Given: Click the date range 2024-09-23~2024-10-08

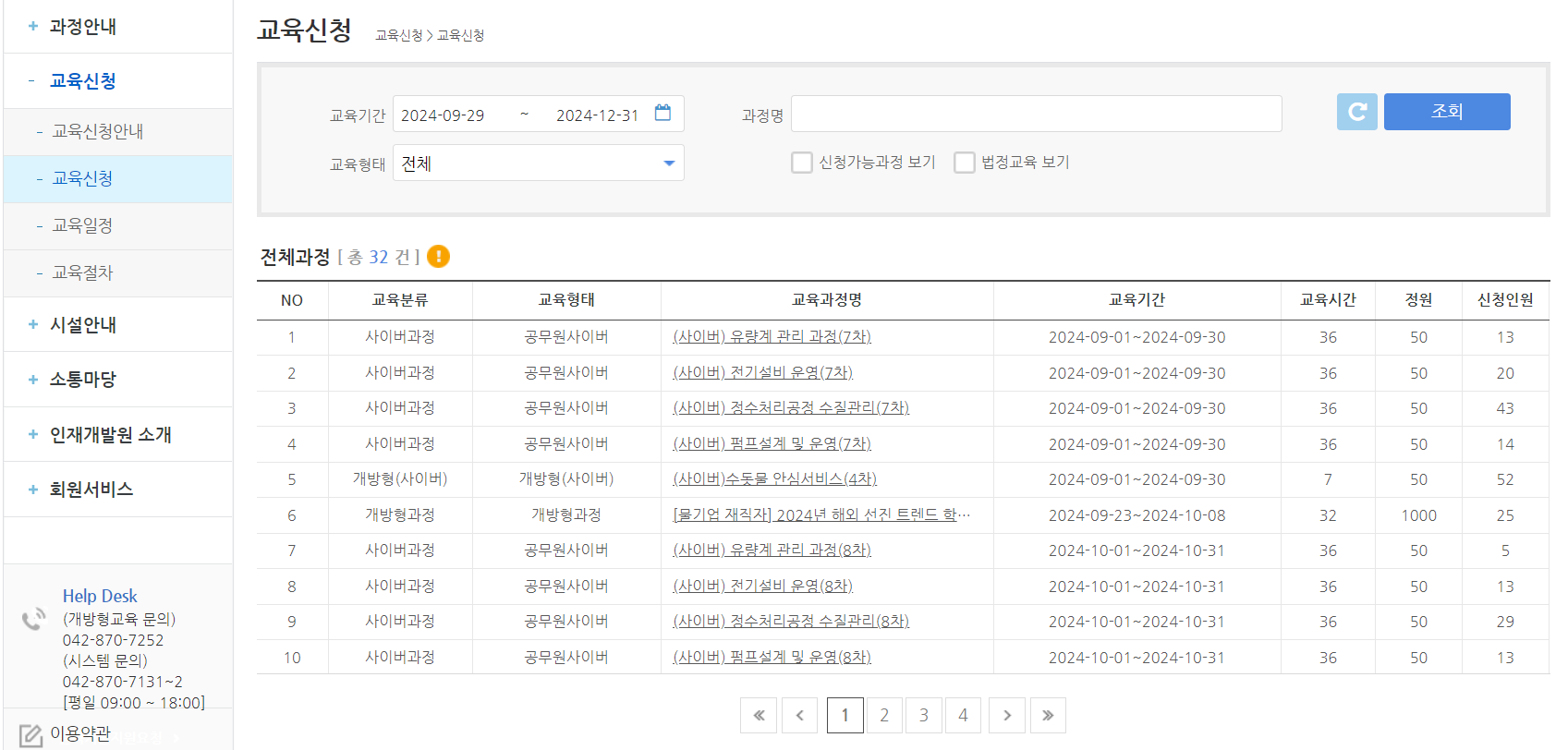Looking at the screenshot, I should (x=1137, y=515).
